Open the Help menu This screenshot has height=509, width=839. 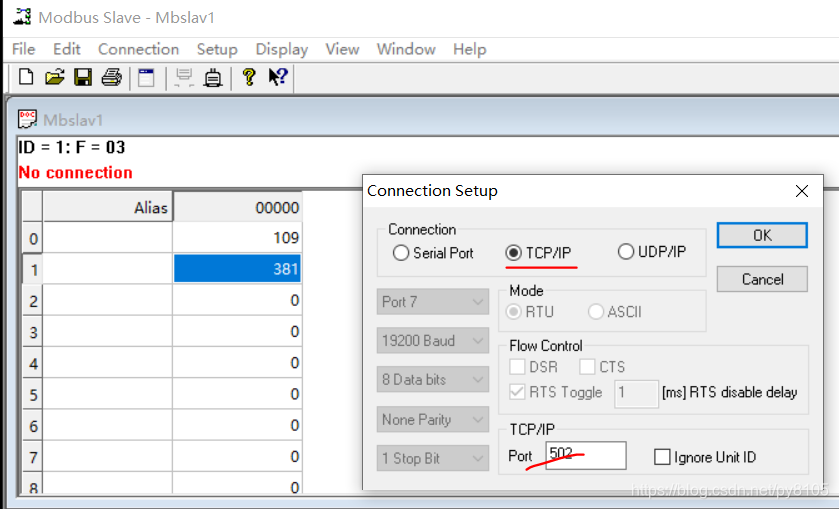click(469, 49)
